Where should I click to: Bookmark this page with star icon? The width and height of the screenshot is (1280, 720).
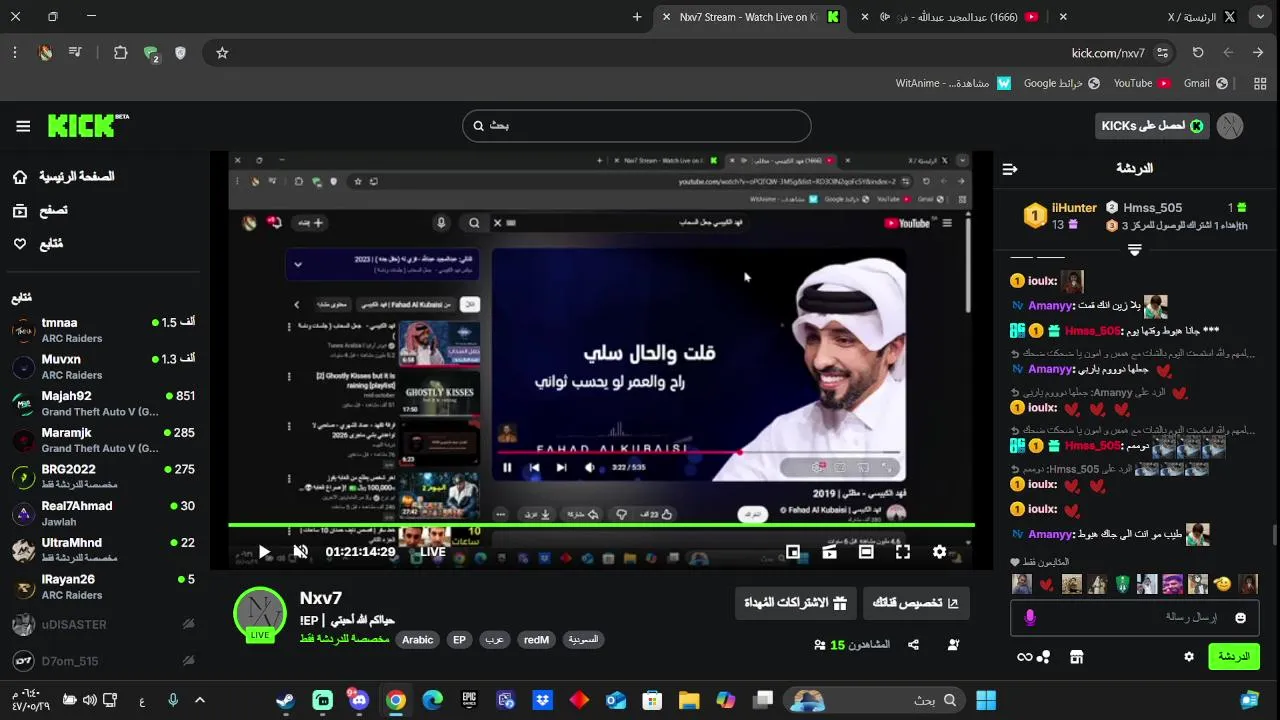point(222,53)
